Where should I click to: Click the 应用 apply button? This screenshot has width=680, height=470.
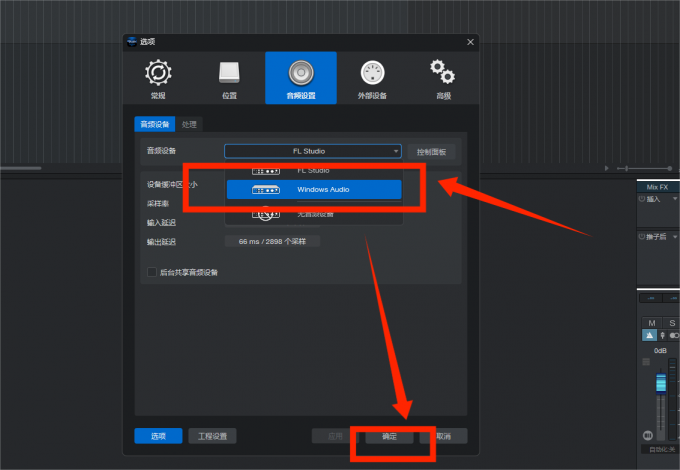coord(335,436)
